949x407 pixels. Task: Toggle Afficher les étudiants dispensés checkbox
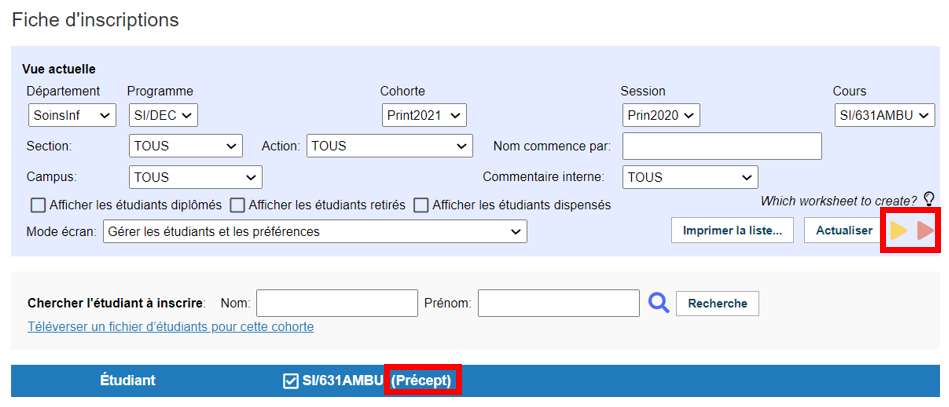421,205
